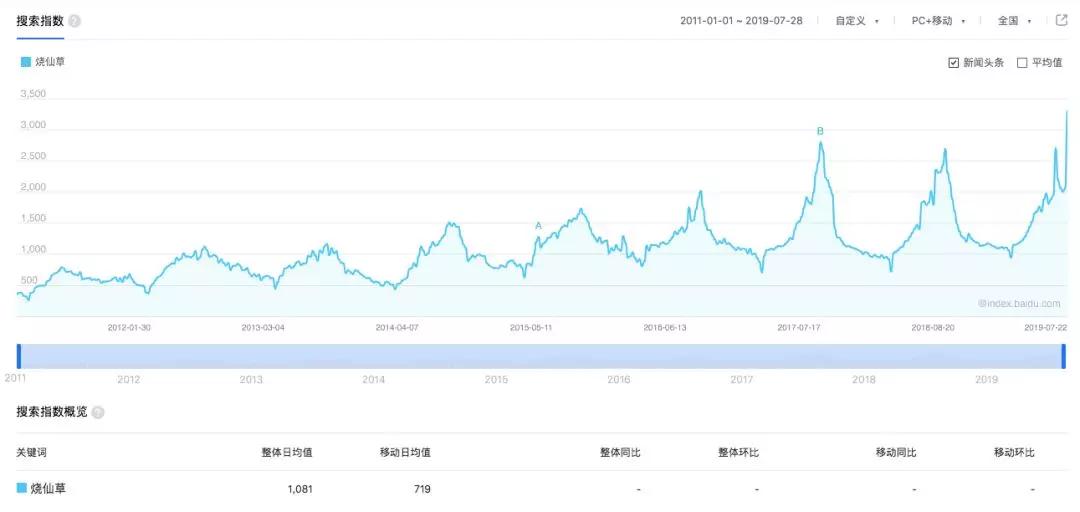Click the 烧仙草 legend label above chart
This screenshot has width=1080, height=512.
coord(50,62)
